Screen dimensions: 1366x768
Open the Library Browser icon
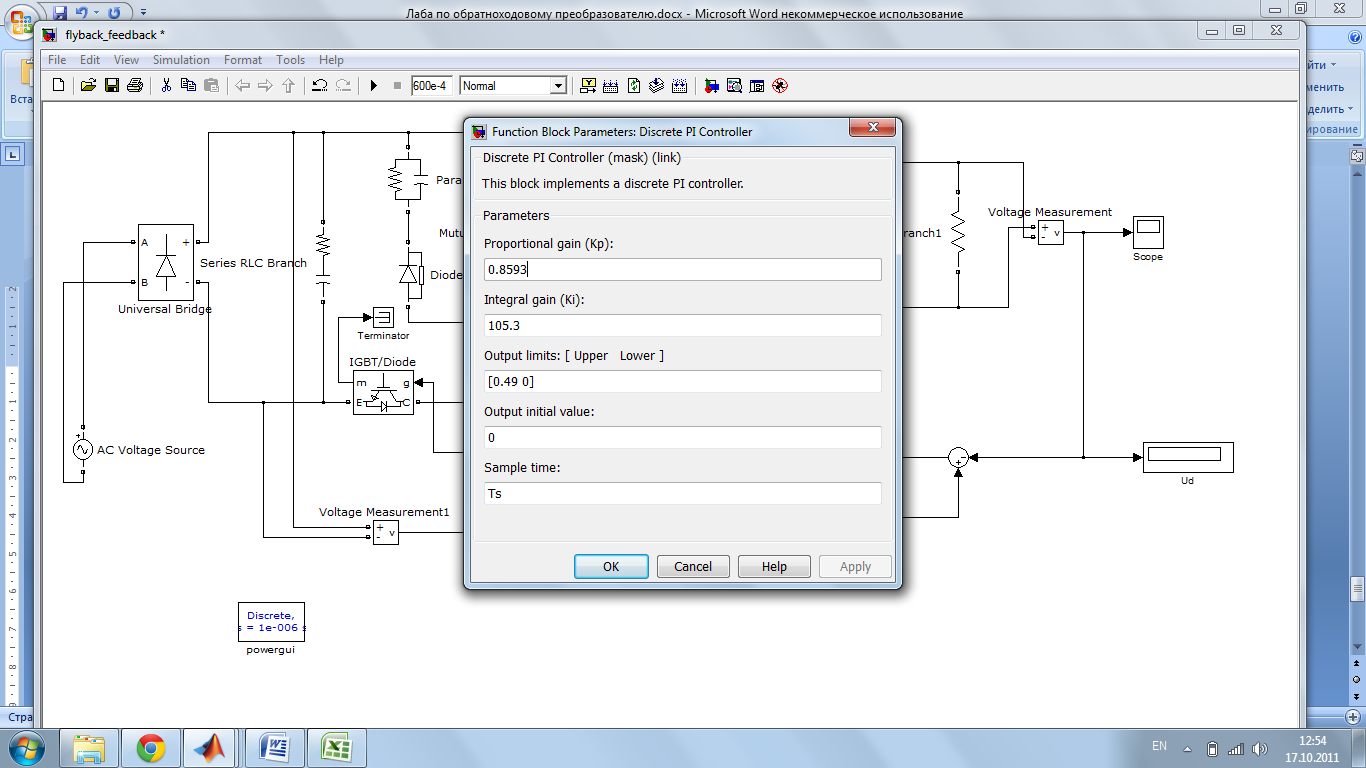tap(711, 86)
